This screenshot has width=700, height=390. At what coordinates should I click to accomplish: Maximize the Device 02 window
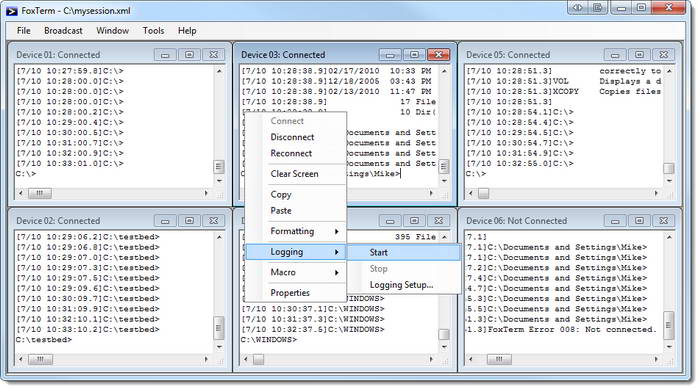click(x=189, y=221)
